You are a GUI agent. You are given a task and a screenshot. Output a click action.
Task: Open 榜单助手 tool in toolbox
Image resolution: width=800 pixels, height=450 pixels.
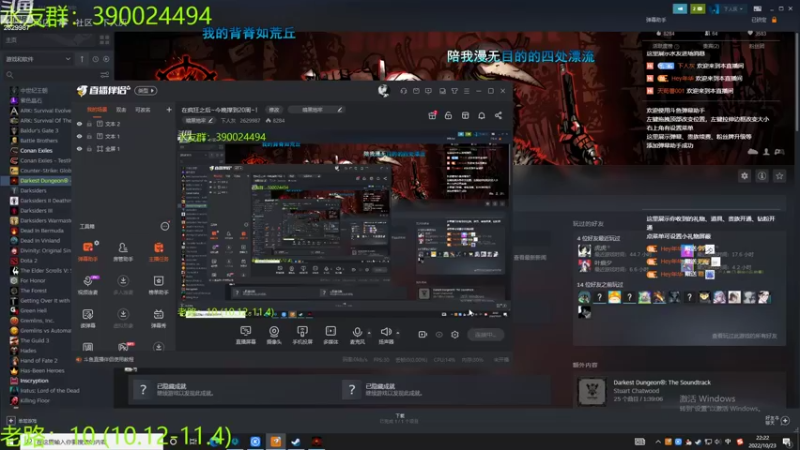tap(159, 285)
